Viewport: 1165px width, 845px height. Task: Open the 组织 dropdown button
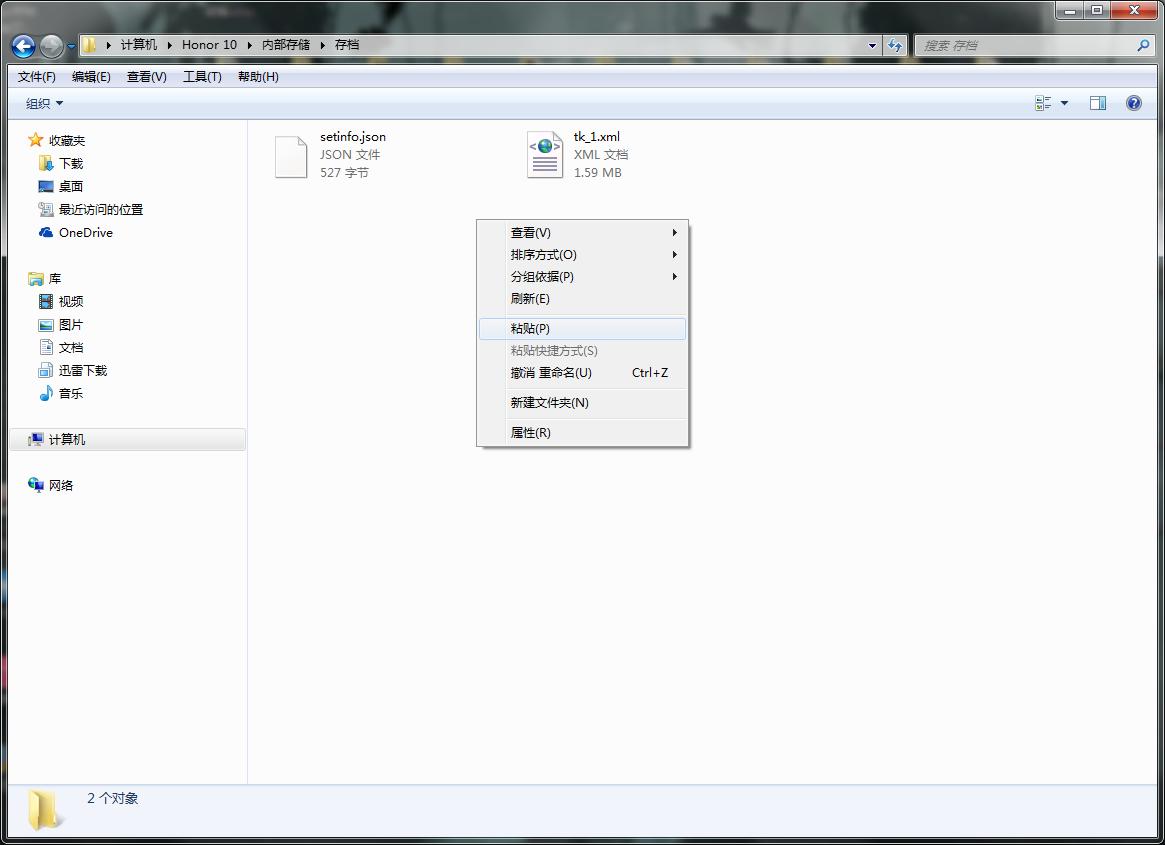[44, 103]
